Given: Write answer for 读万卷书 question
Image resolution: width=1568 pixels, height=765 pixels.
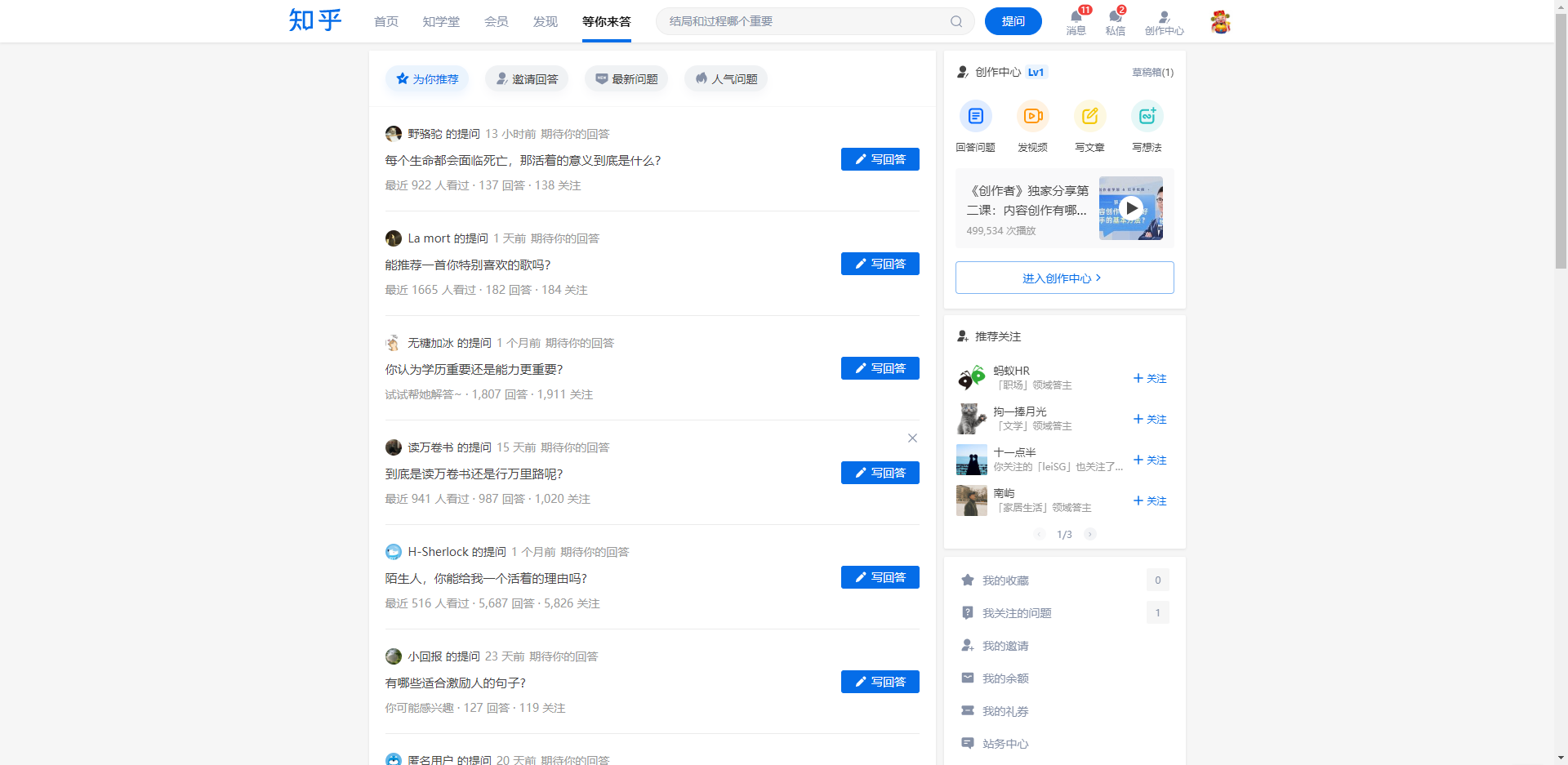Looking at the screenshot, I should pyautogui.click(x=880, y=473).
